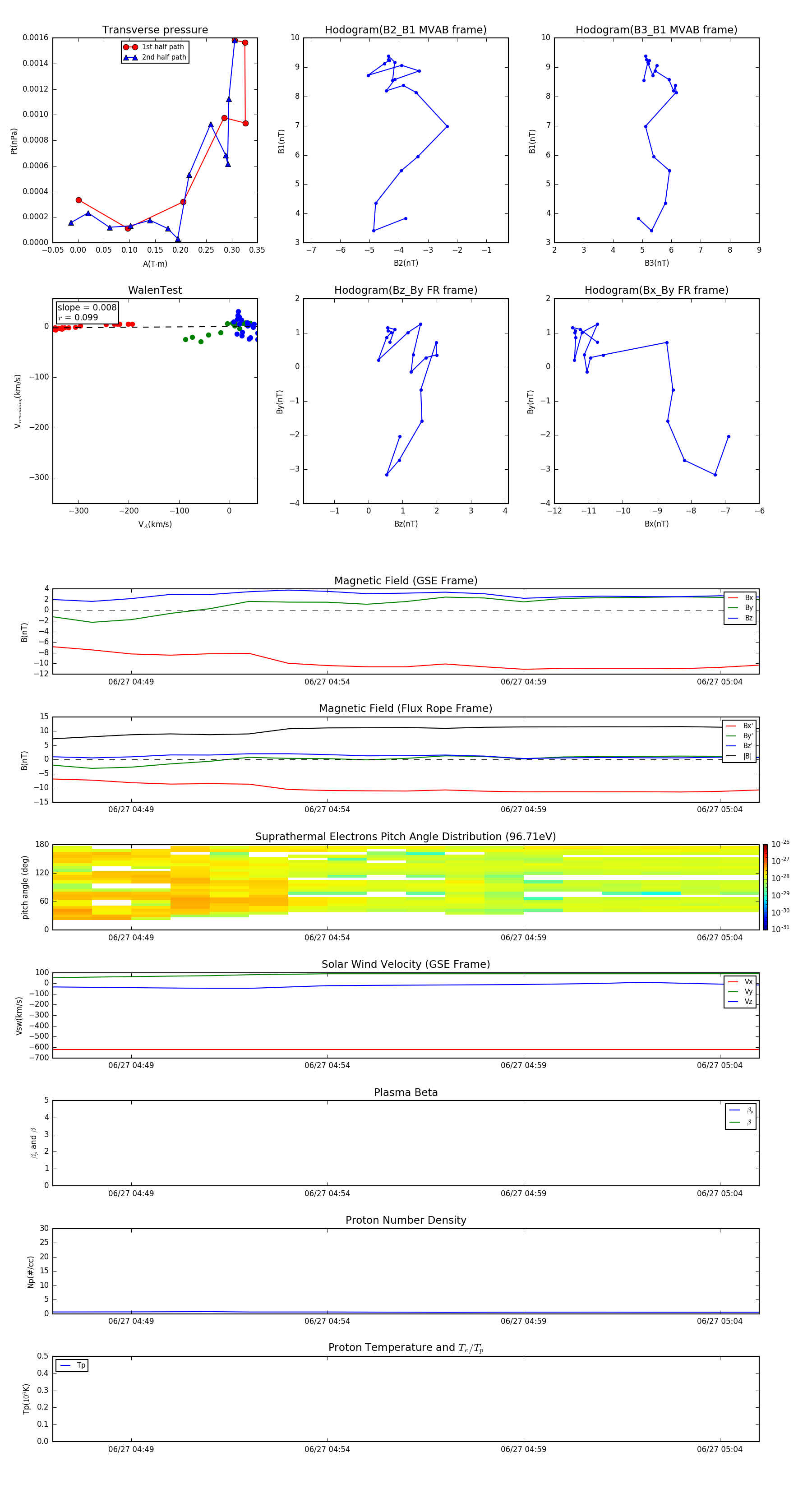Select the Vx legend entry
The height and width of the screenshot is (1489, 812).
(740, 981)
